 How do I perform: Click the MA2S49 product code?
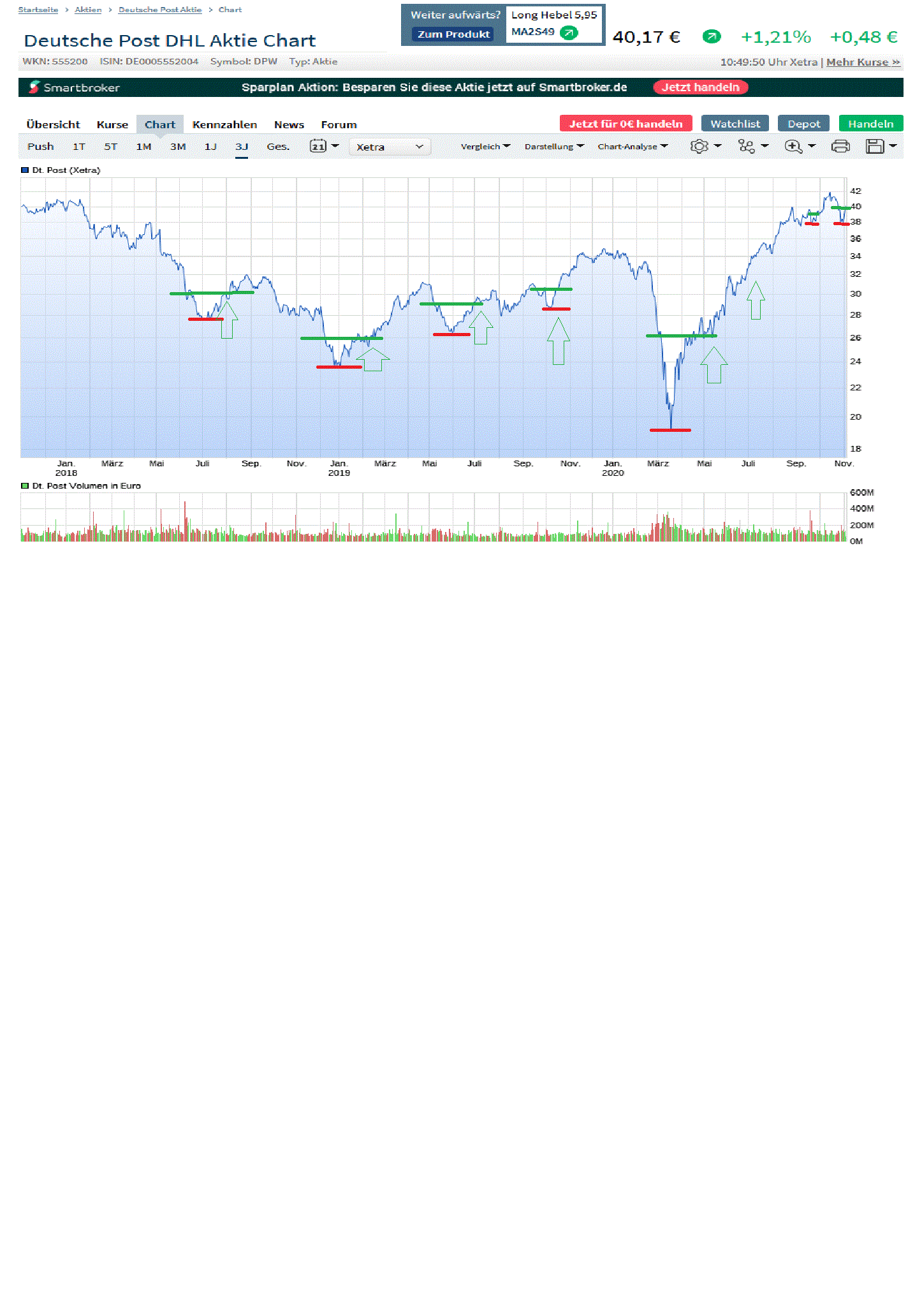click(x=533, y=32)
